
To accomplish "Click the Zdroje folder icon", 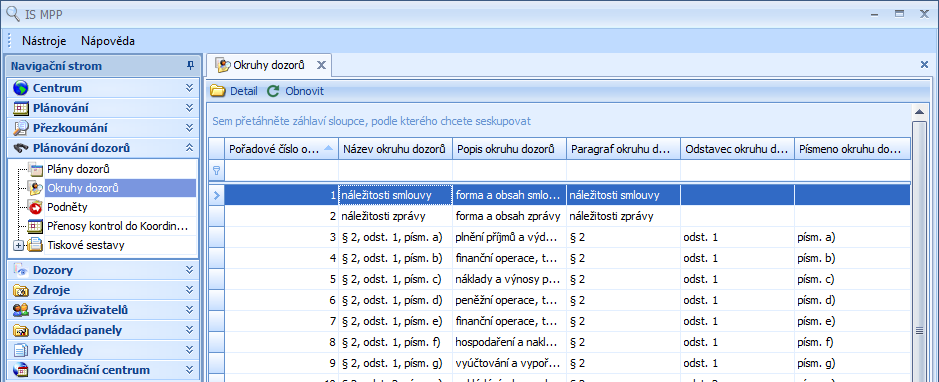I will pos(21,290).
